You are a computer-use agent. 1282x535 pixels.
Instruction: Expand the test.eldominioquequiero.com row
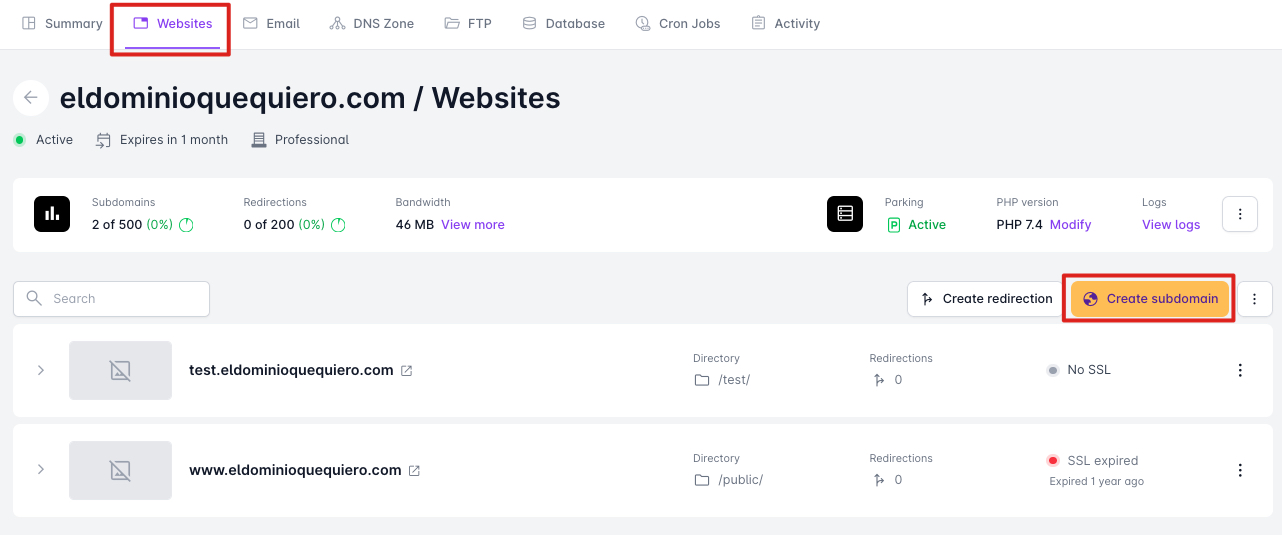pos(41,370)
